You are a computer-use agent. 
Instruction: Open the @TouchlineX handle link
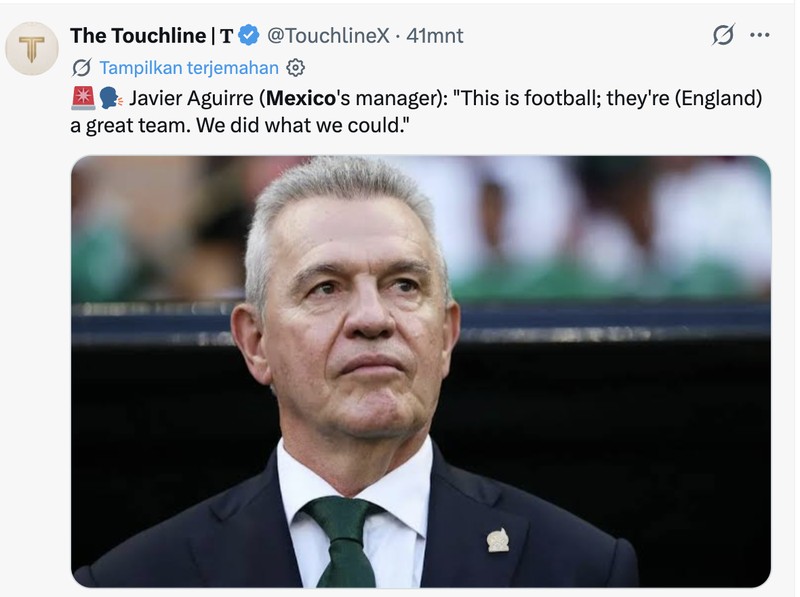pos(328,35)
